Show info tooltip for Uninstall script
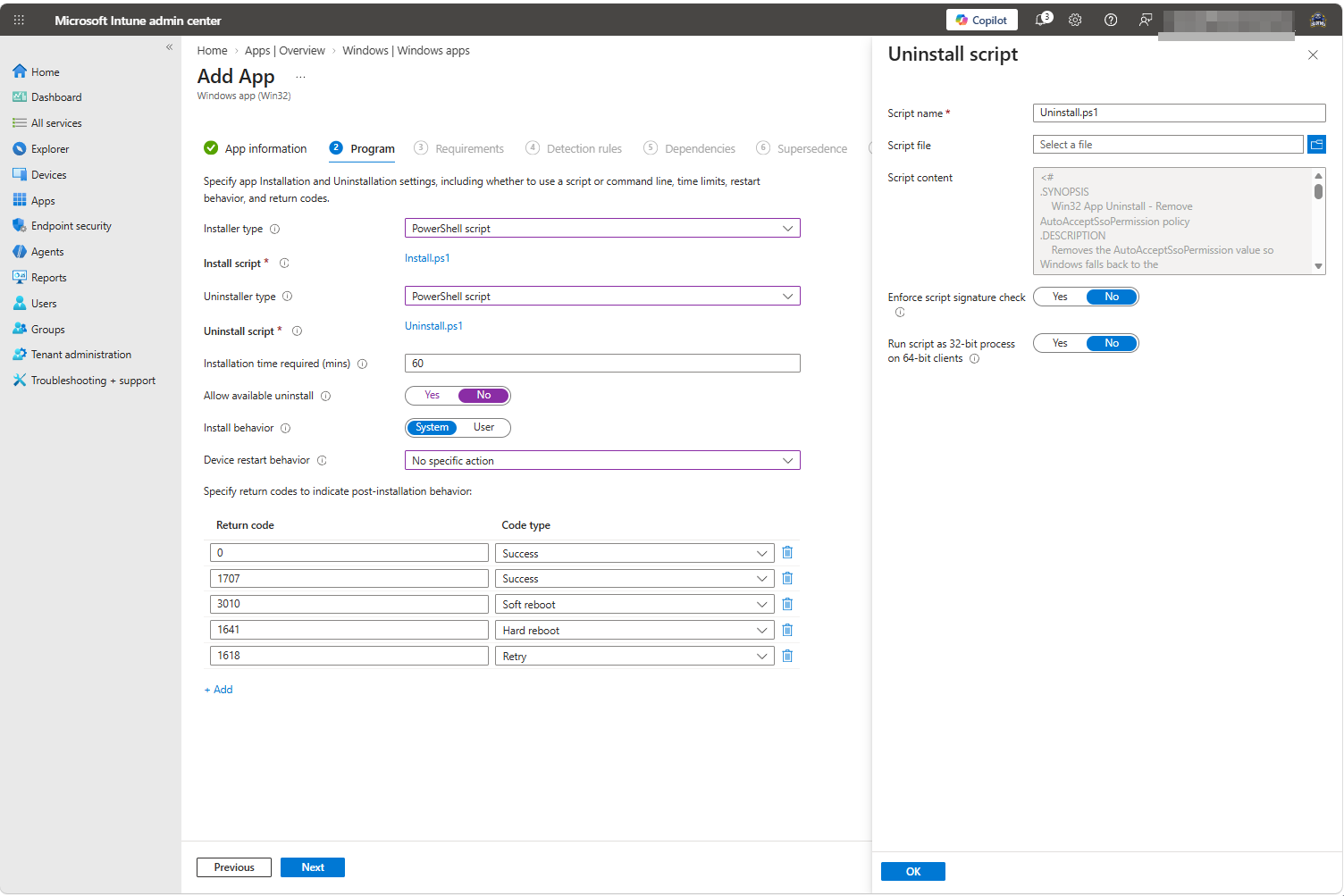 297,331
